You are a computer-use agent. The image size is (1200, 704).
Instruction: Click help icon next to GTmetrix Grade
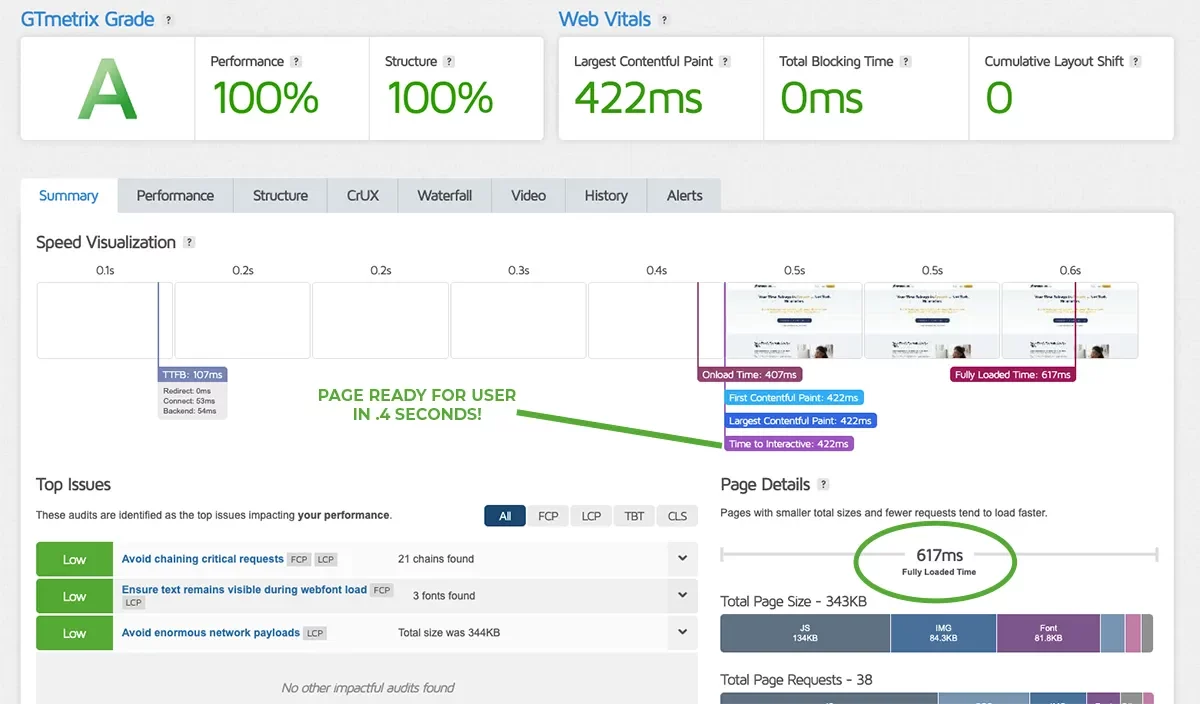pos(168,20)
